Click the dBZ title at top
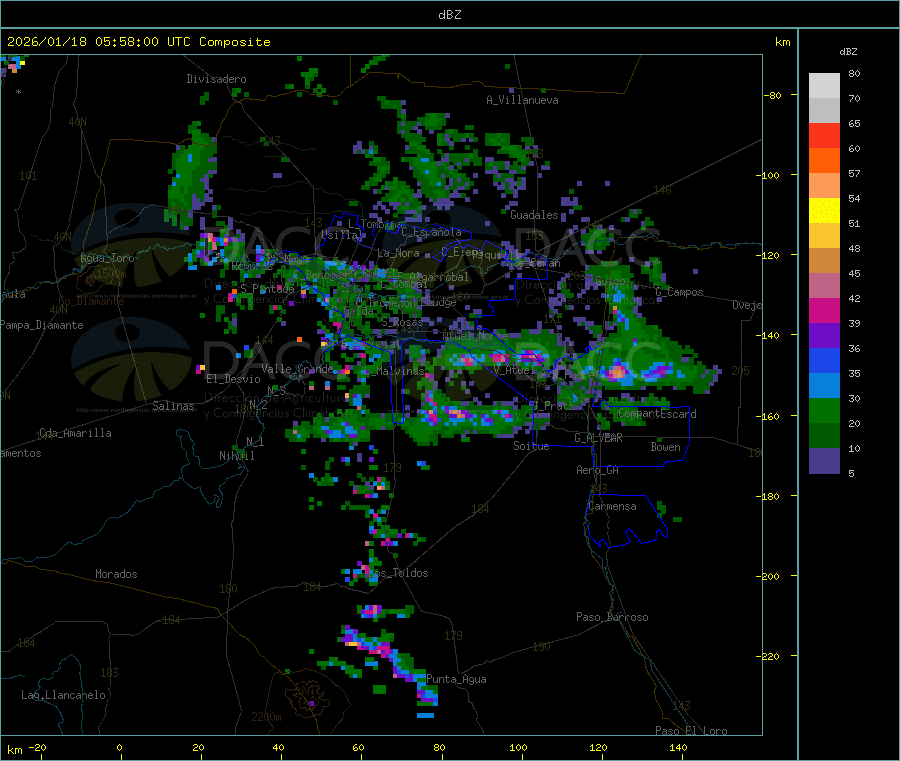900x761 pixels. [x=449, y=15]
